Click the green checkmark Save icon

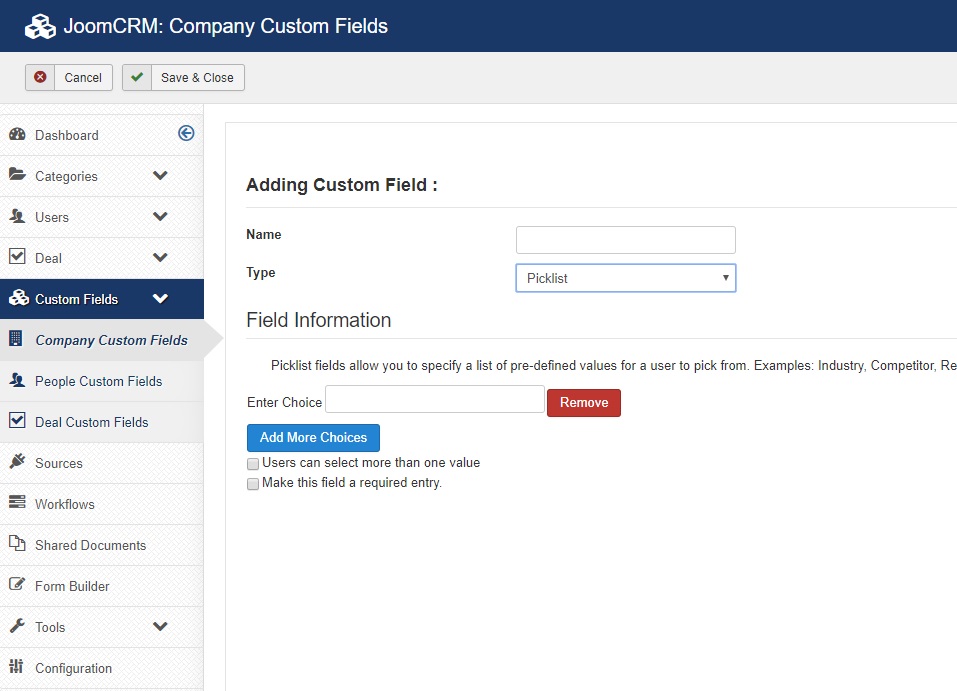coord(137,77)
